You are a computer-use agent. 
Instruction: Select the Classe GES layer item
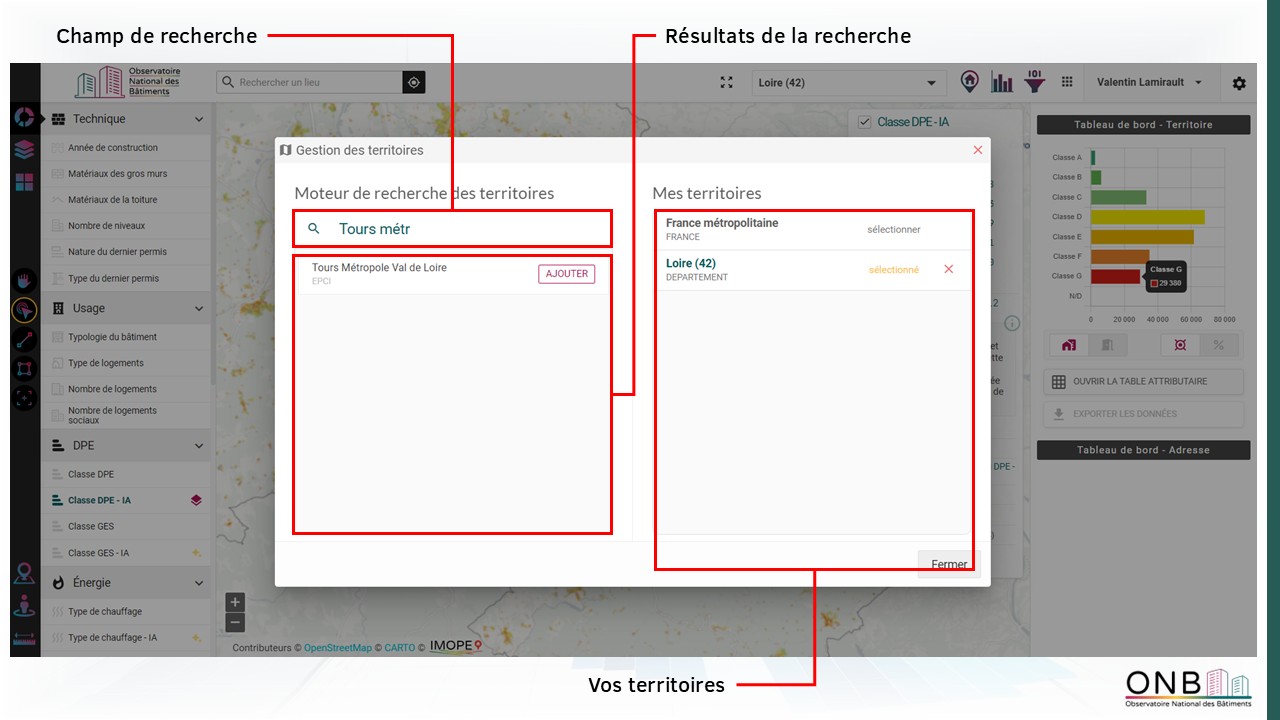[91, 526]
